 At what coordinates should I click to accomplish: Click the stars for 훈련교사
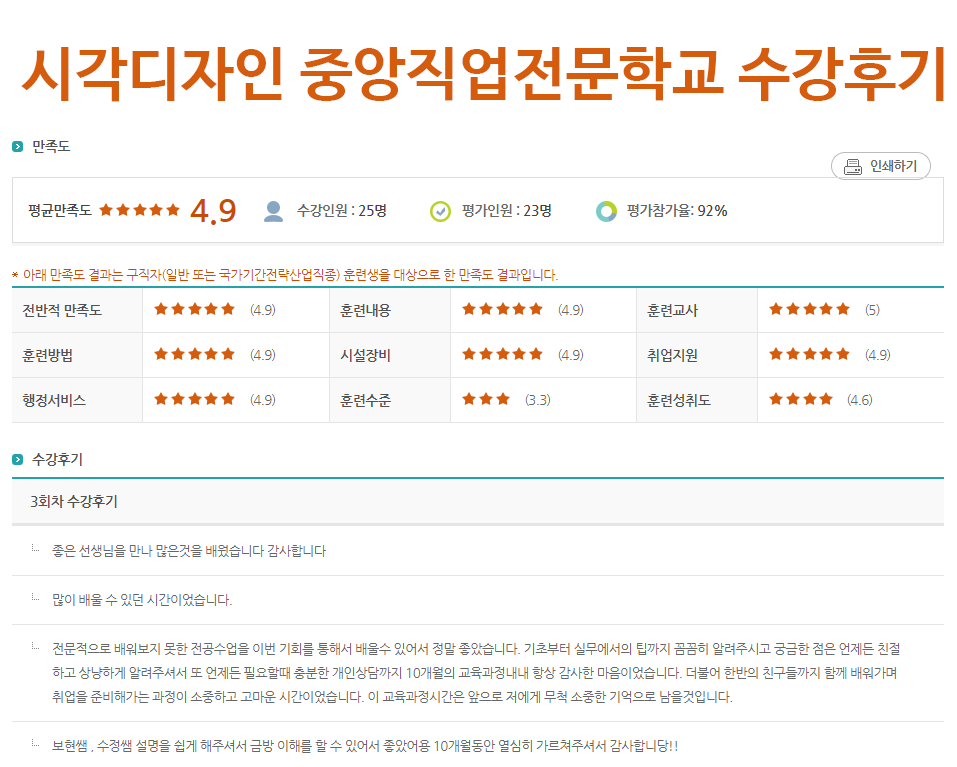pos(809,309)
